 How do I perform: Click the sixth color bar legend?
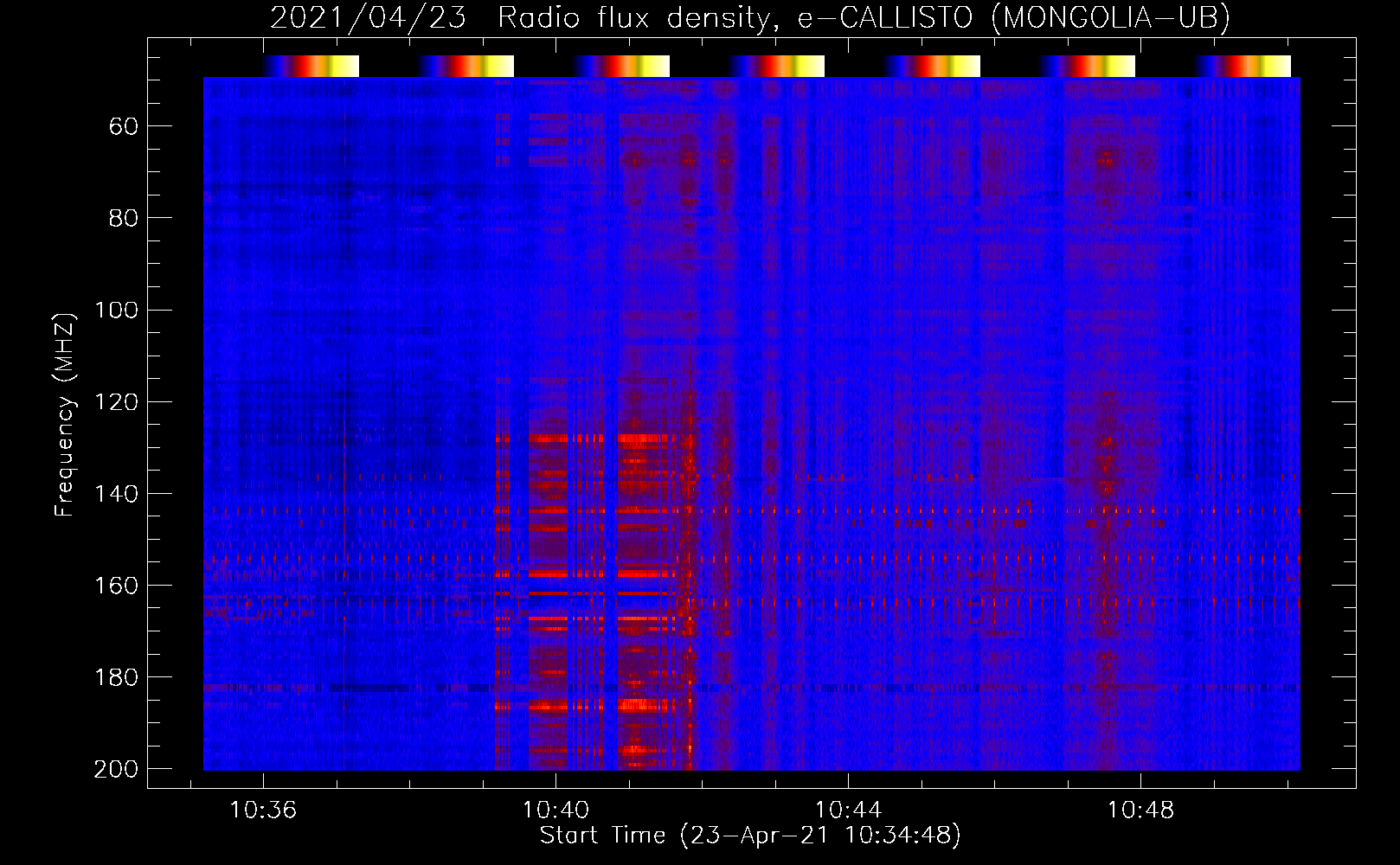tap(1088, 66)
